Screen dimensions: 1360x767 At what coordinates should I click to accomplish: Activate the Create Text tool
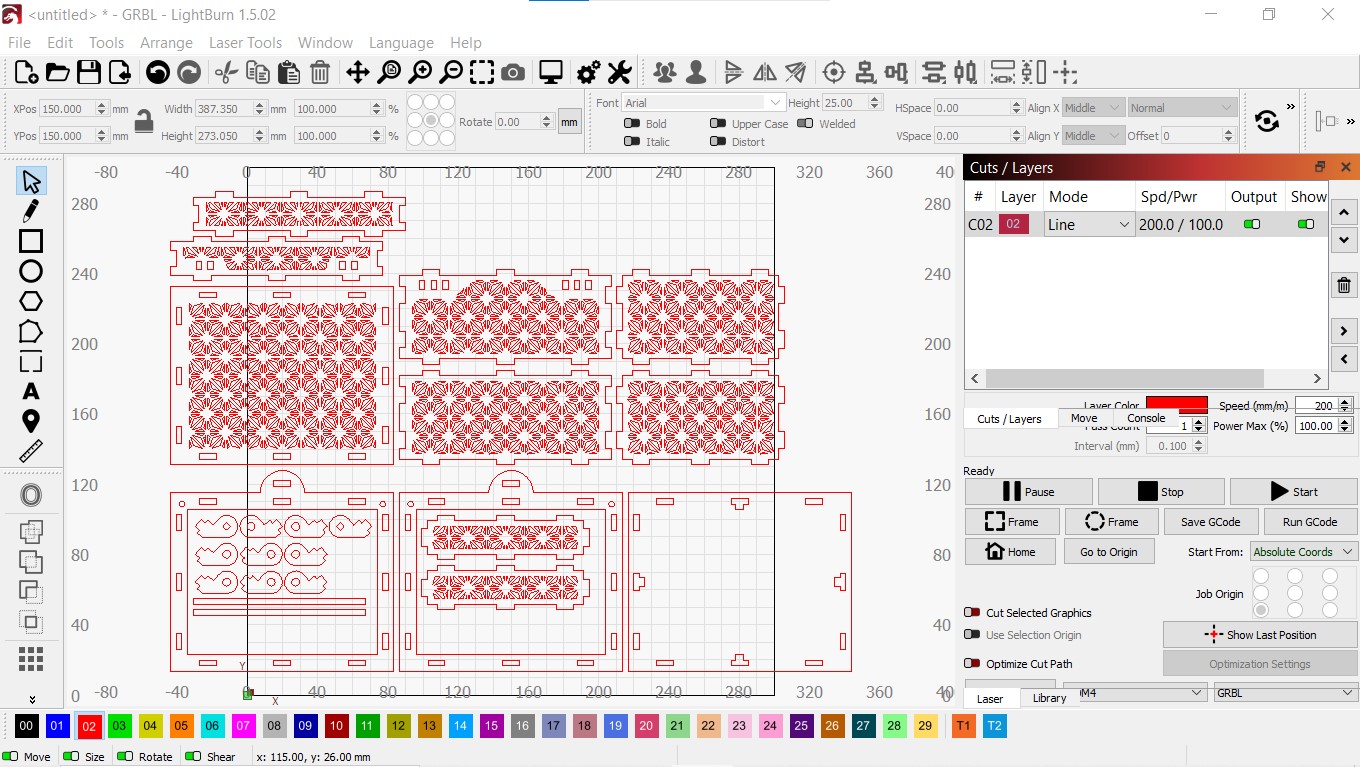(31, 391)
